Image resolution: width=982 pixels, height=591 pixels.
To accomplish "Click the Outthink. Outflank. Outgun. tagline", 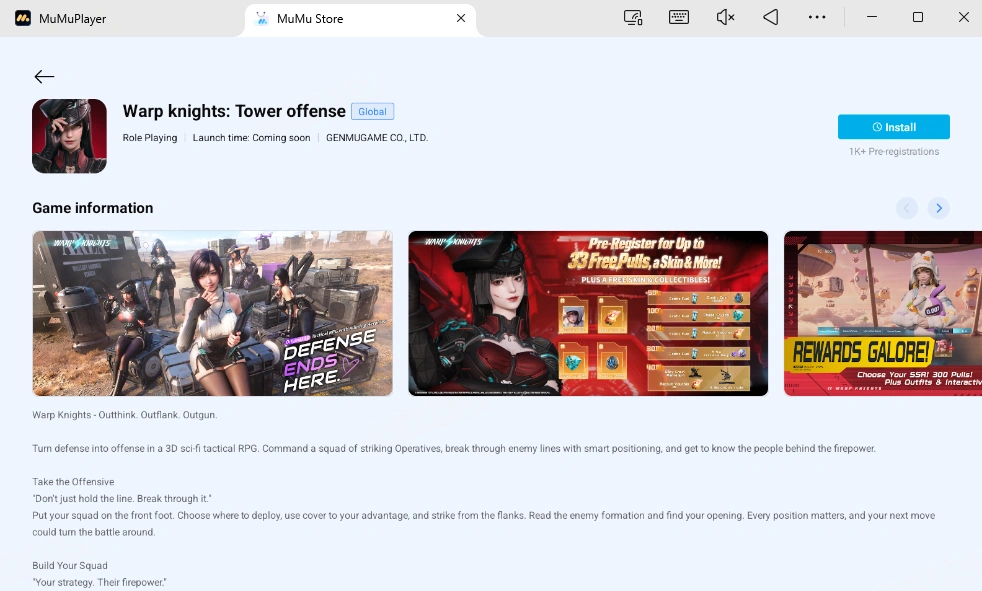I will pos(158,415).
